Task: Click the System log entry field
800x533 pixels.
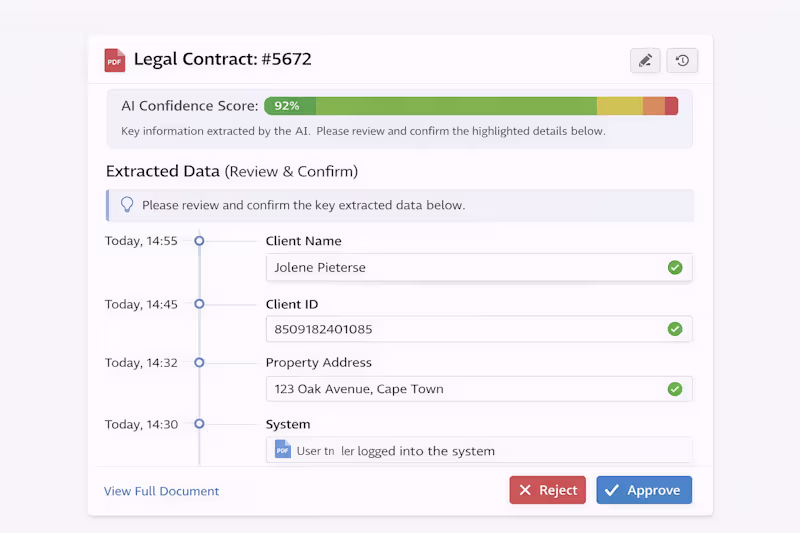Action: [x=480, y=451]
